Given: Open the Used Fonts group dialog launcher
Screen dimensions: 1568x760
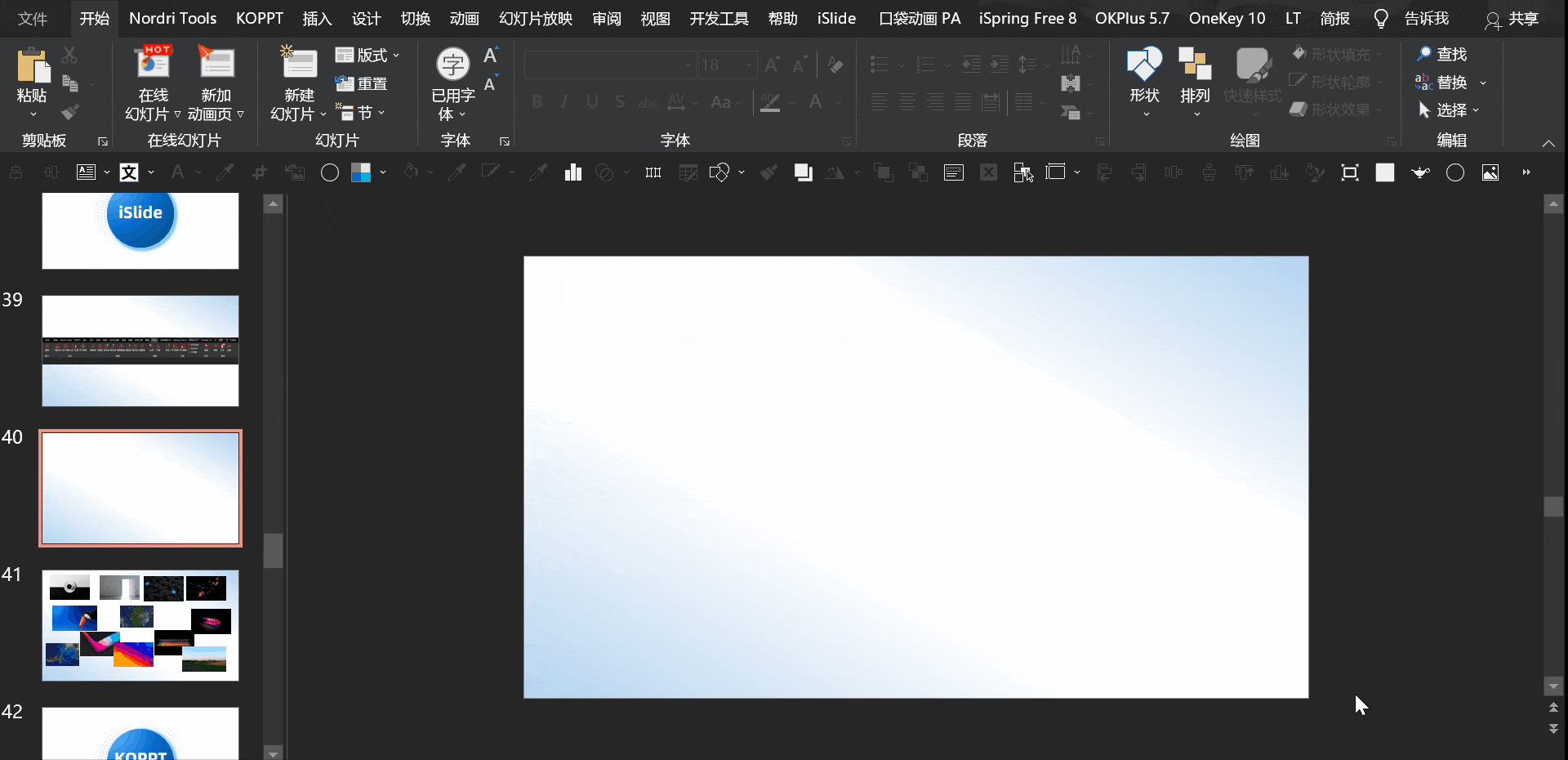Looking at the screenshot, I should (x=505, y=141).
